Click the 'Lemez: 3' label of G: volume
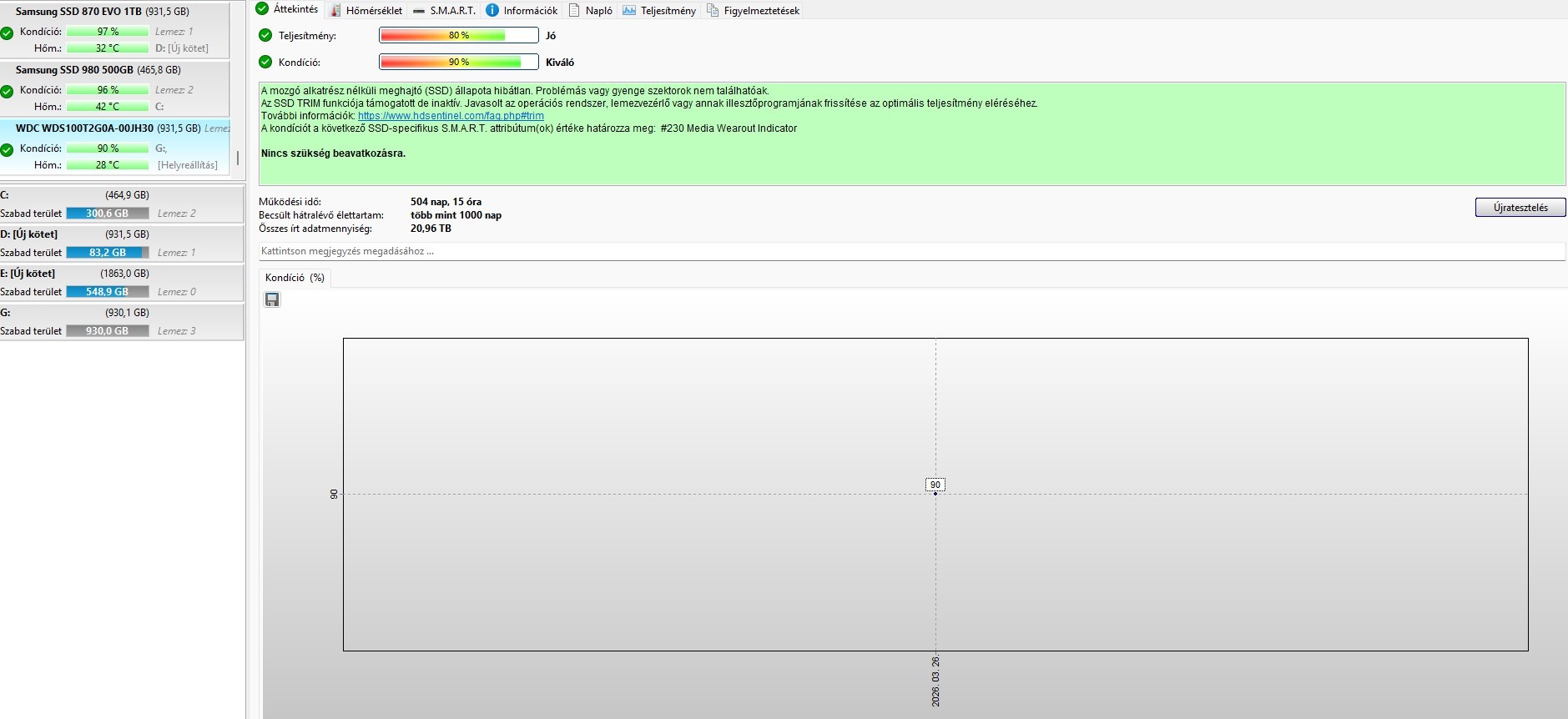This screenshot has width=1568, height=719. click(177, 331)
